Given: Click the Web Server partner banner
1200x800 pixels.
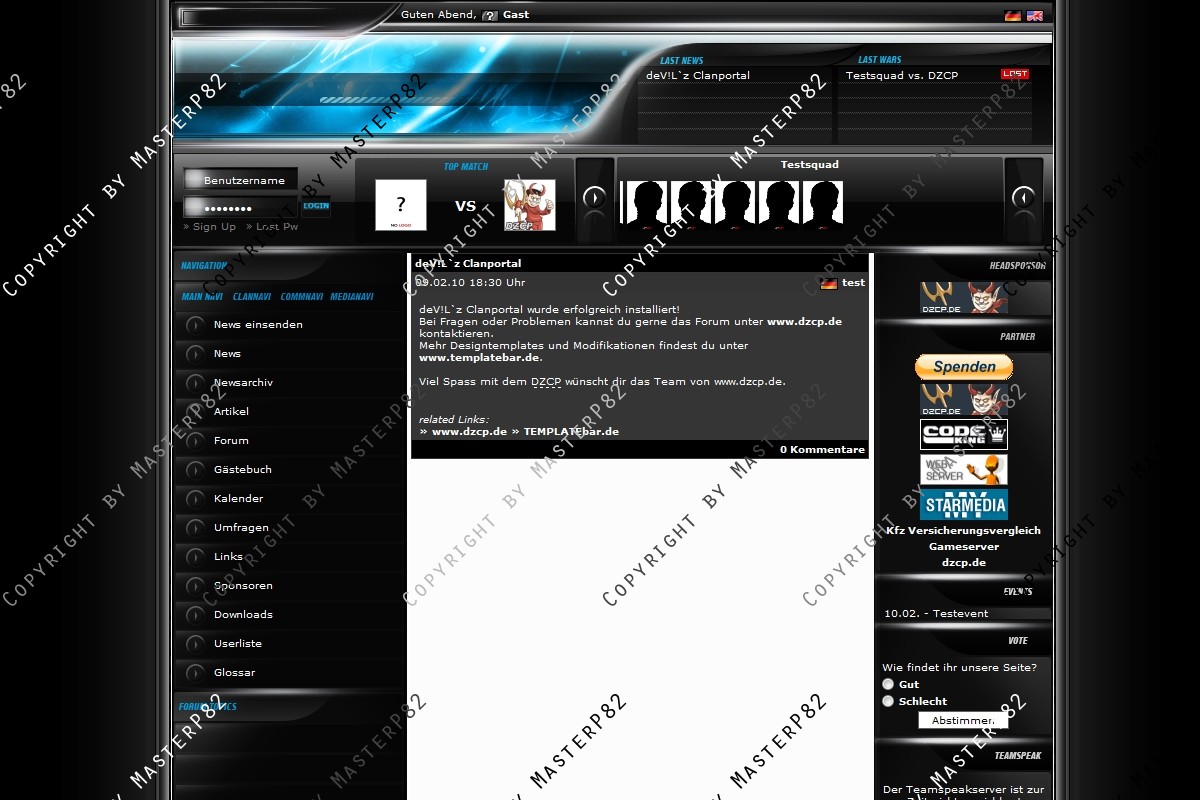Looking at the screenshot, I should click(x=964, y=469).
